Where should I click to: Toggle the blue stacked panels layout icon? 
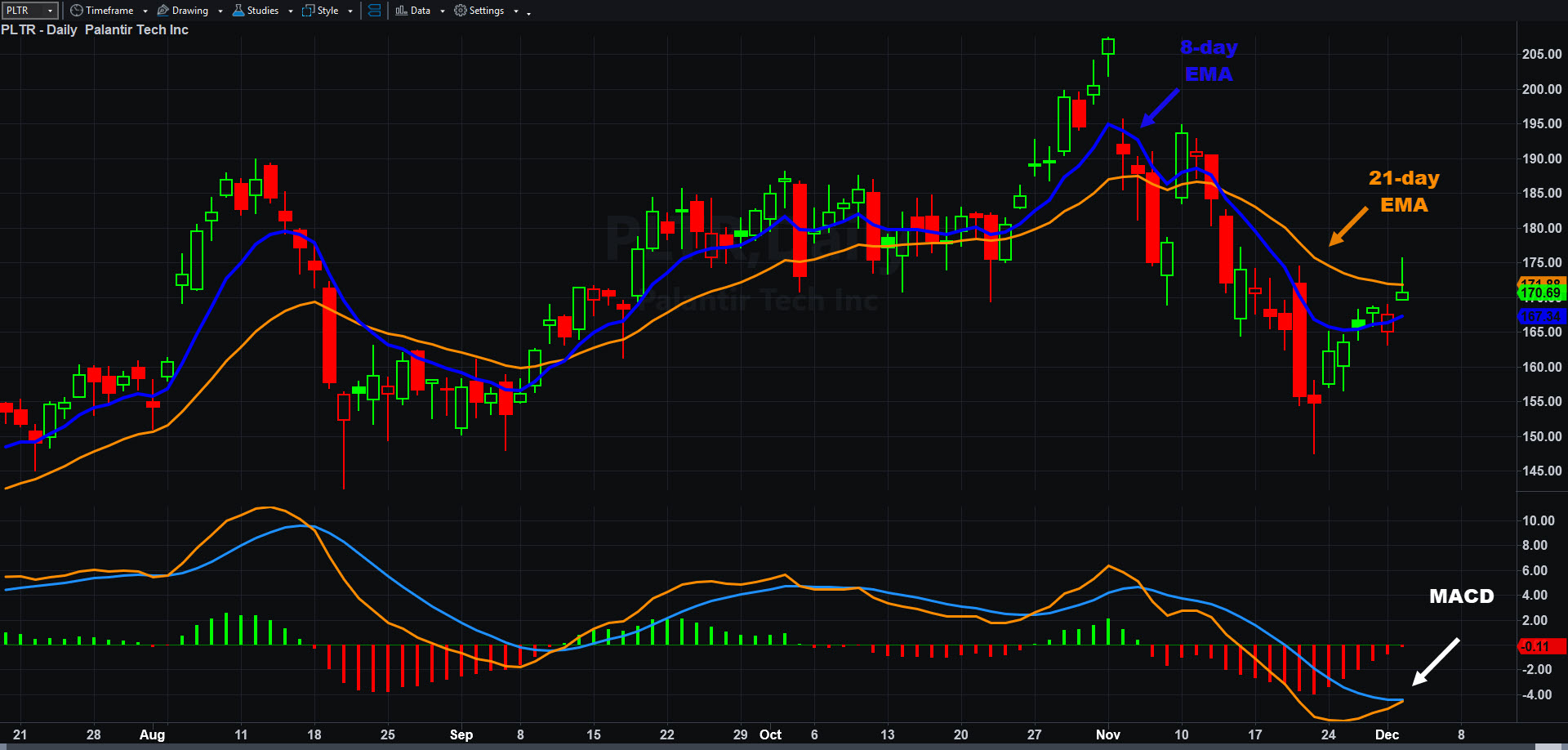pos(374,11)
